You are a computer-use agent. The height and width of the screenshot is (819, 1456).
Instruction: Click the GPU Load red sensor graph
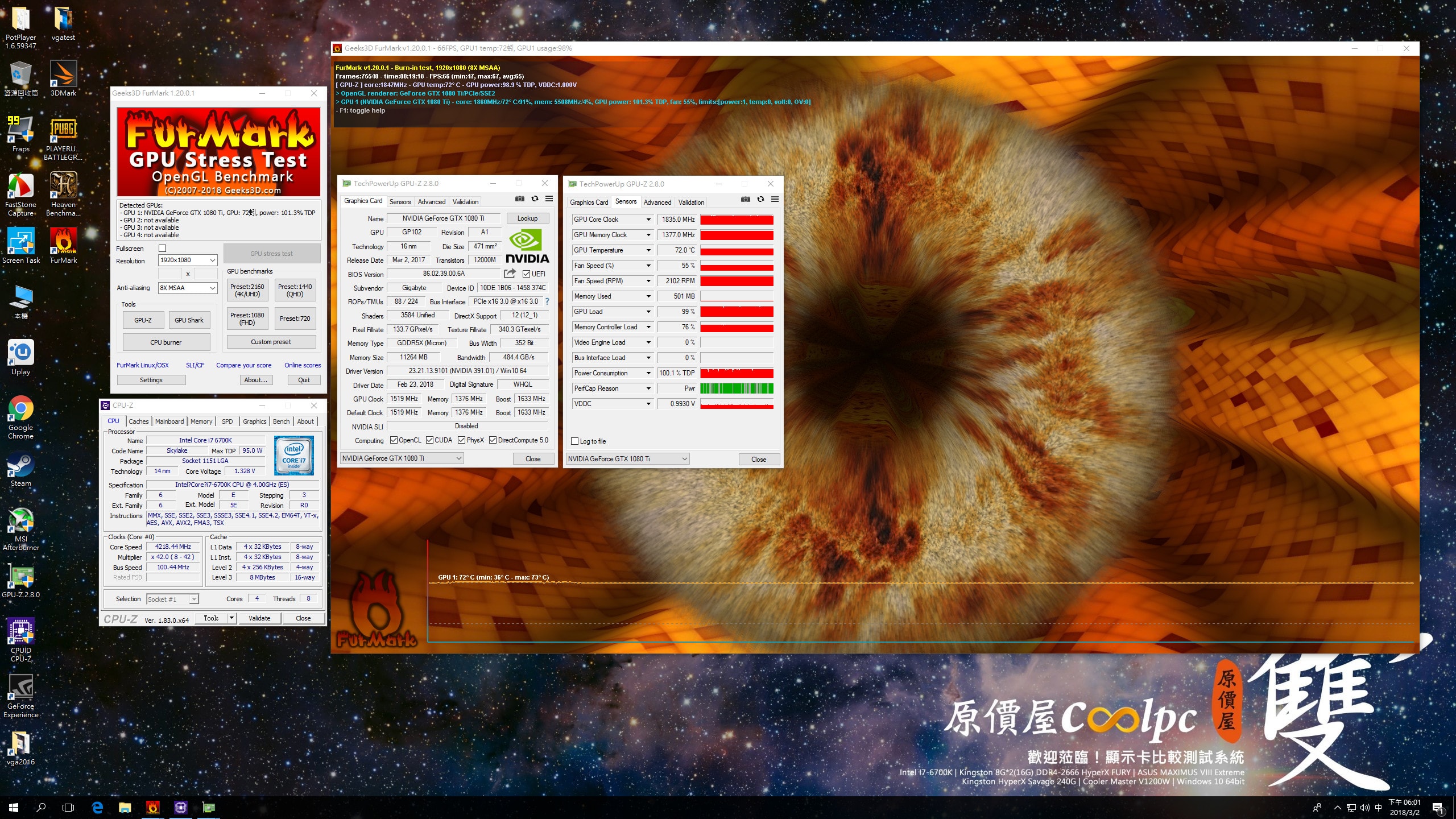point(737,312)
